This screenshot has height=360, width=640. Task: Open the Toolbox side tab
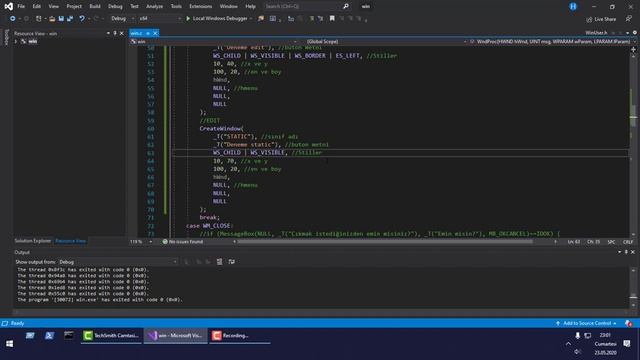[x=6, y=38]
